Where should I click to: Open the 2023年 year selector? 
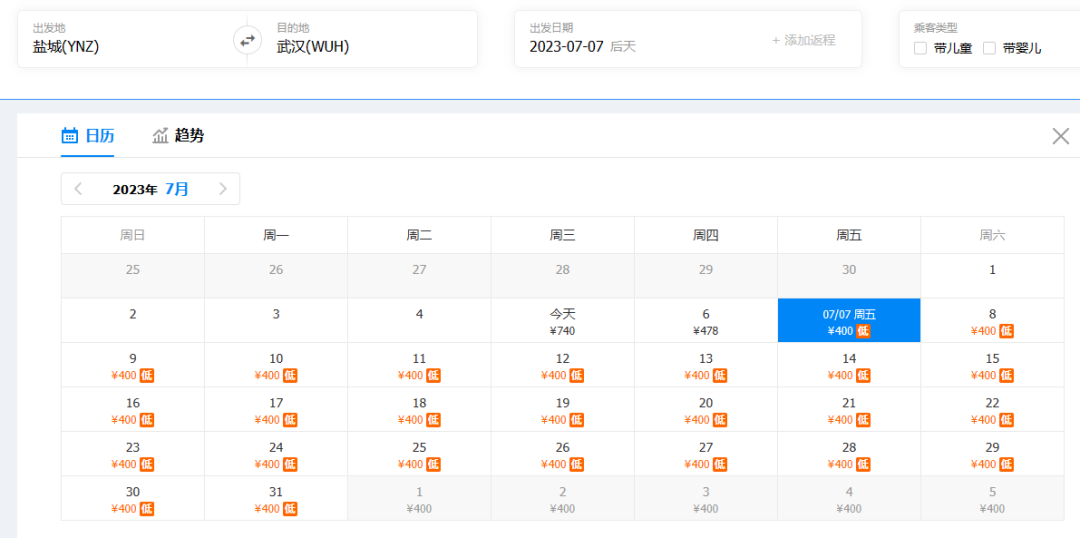point(135,189)
